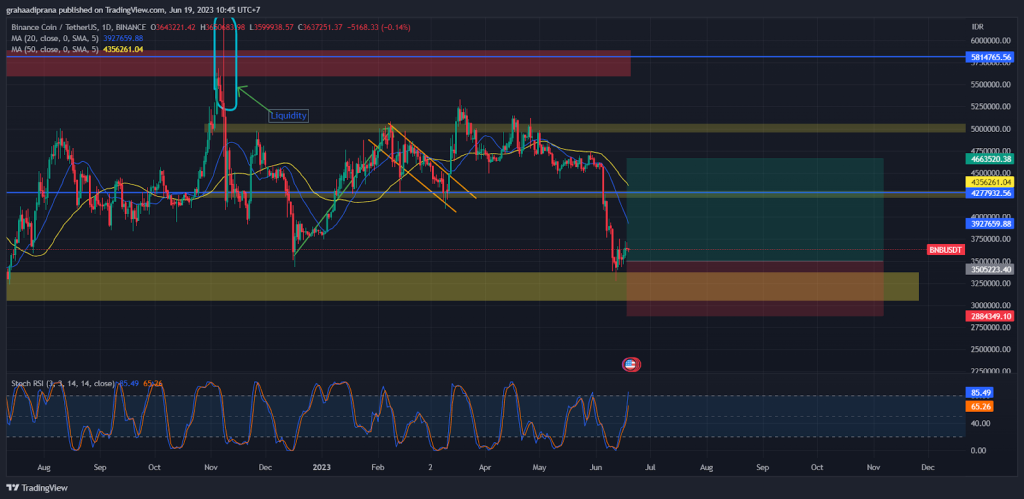The height and width of the screenshot is (499, 1024).
Task: Click the 2250000.00 price scale label
Action: click(x=993, y=371)
